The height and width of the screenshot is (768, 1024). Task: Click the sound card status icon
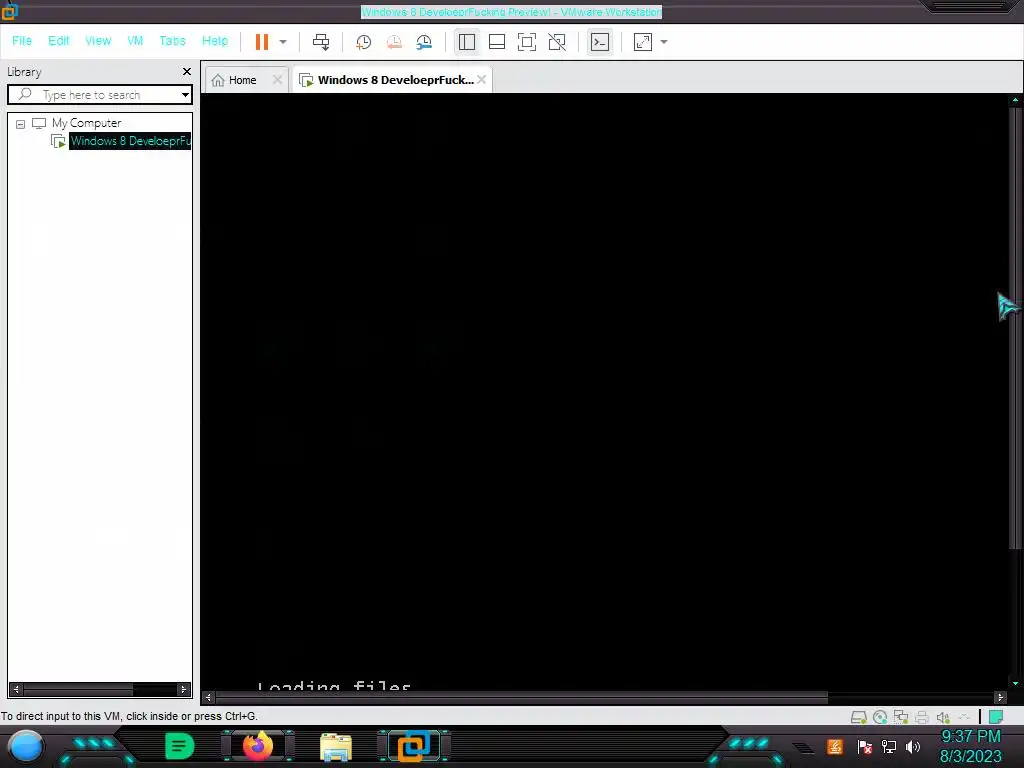942,718
